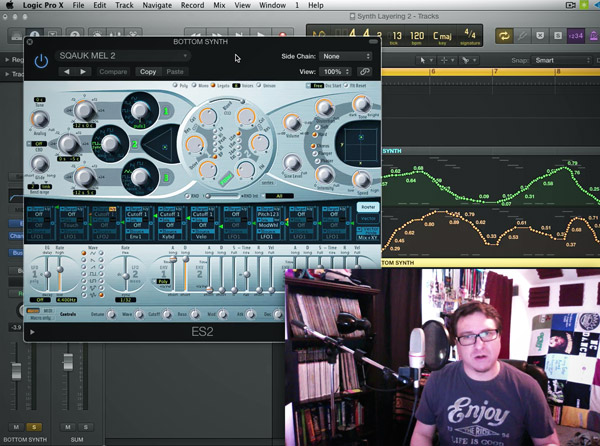Open the Side Chain None dropdown
The image size is (600, 446).
coord(346,56)
